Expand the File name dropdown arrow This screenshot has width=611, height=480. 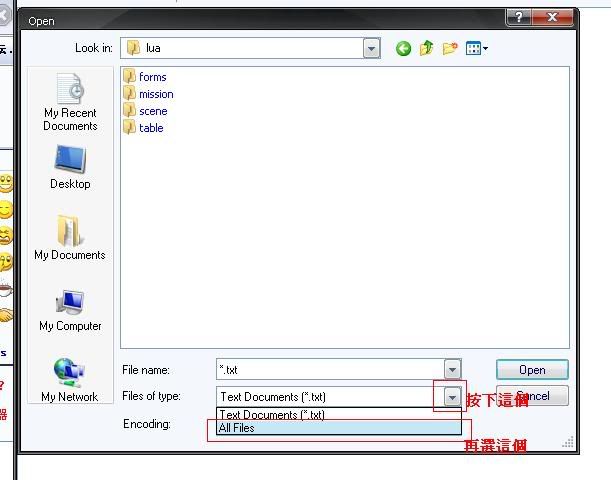[x=452, y=369]
